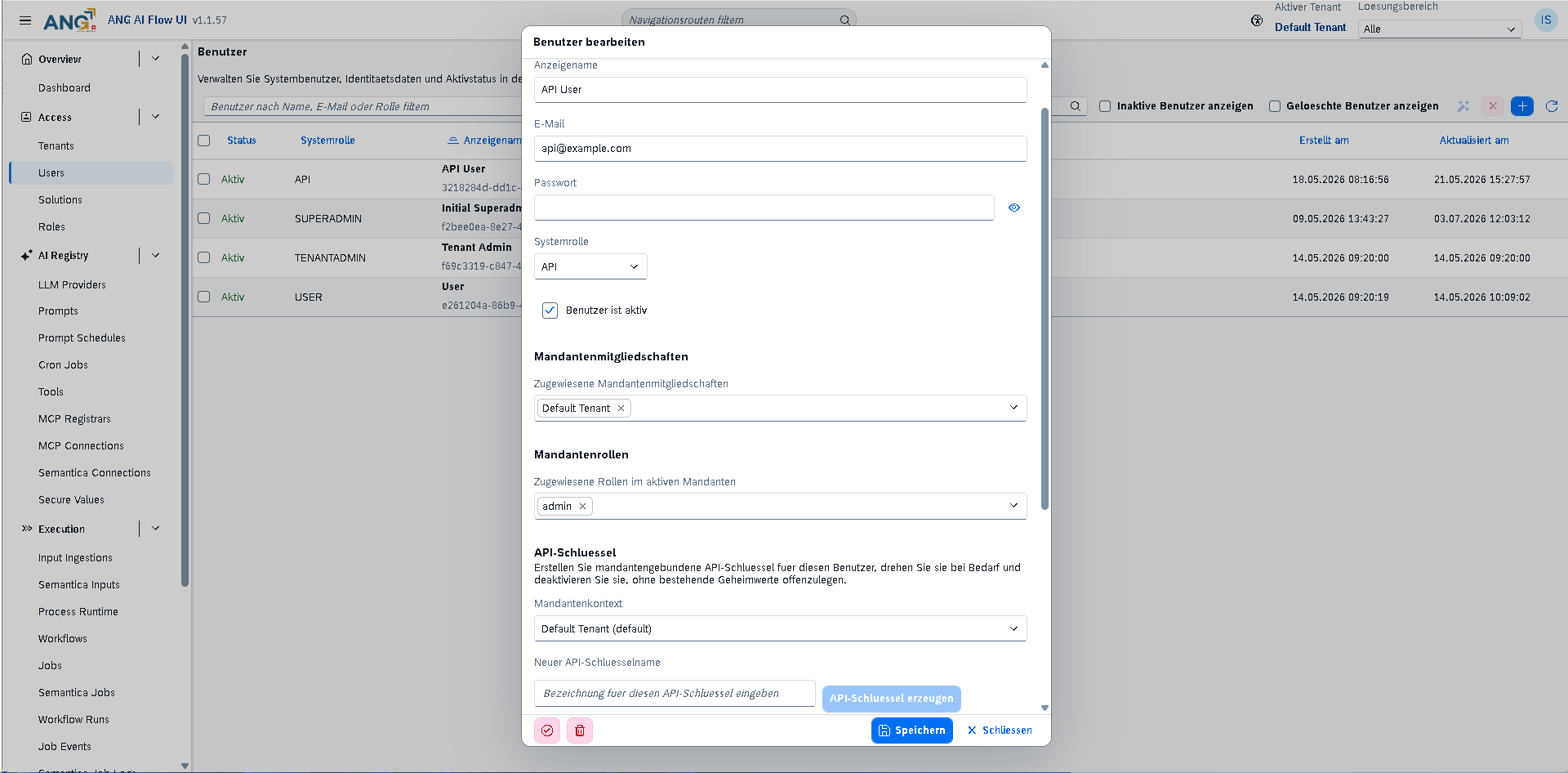
Task: Click the red X delete icon in toolbar
Action: click(x=1493, y=106)
